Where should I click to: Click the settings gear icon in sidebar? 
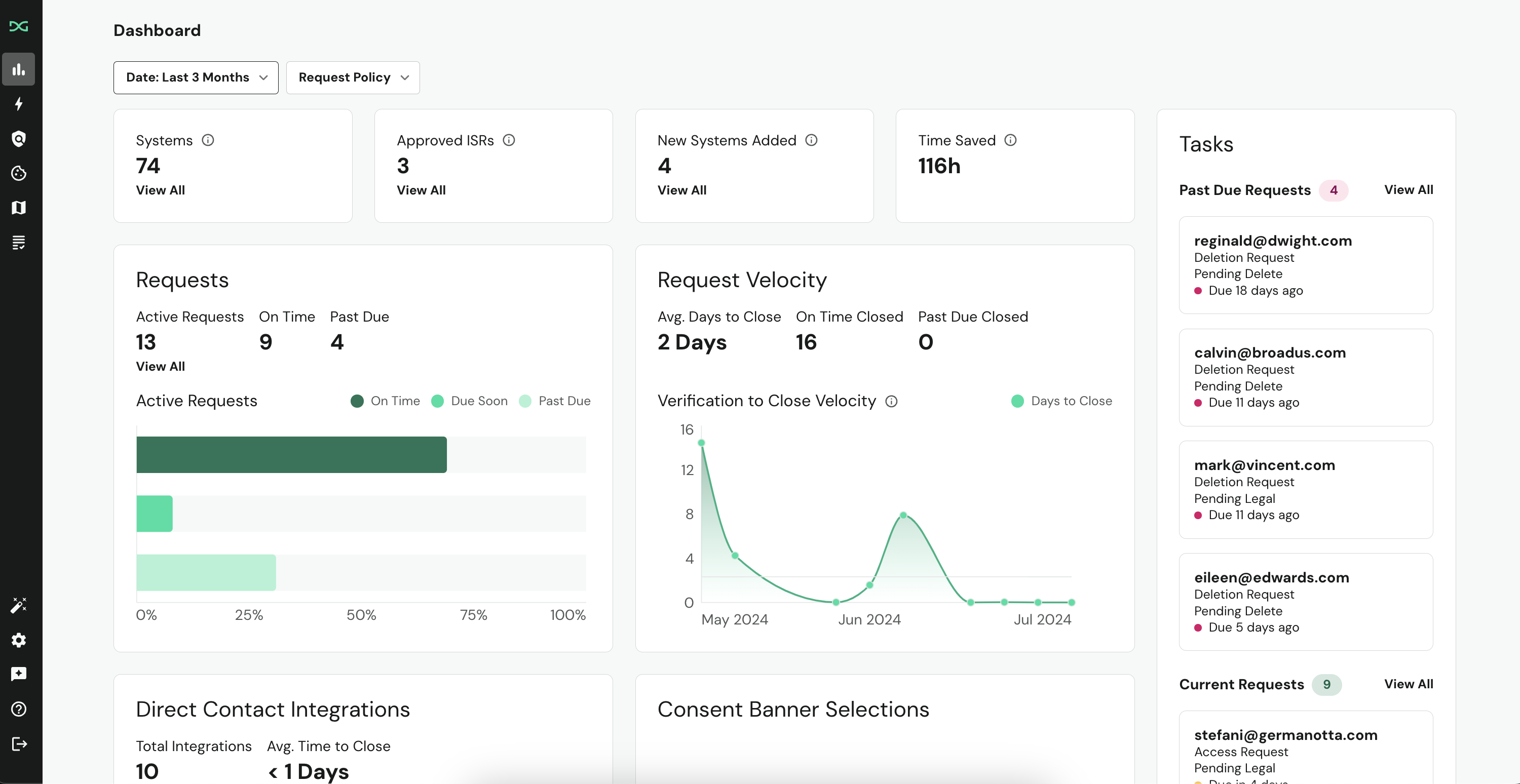click(x=19, y=640)
